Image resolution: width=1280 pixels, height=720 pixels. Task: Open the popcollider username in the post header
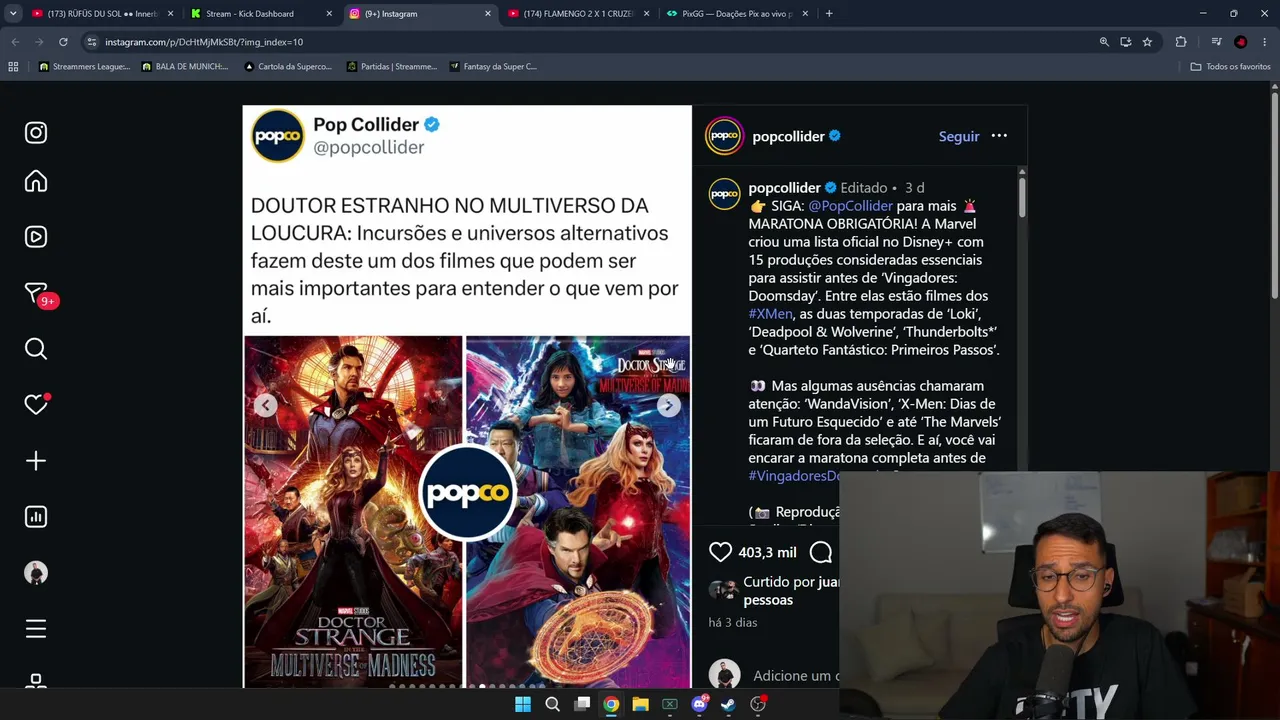tap(788, 136)
